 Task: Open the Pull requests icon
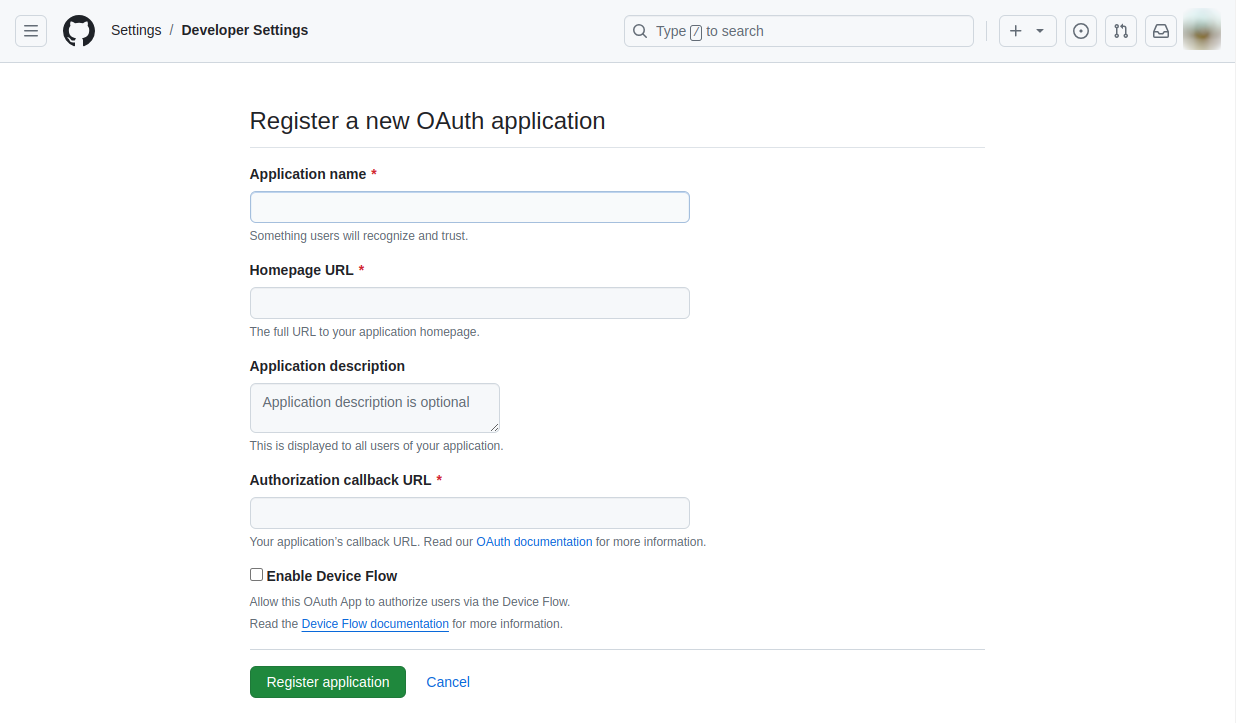coord(1121,31)
